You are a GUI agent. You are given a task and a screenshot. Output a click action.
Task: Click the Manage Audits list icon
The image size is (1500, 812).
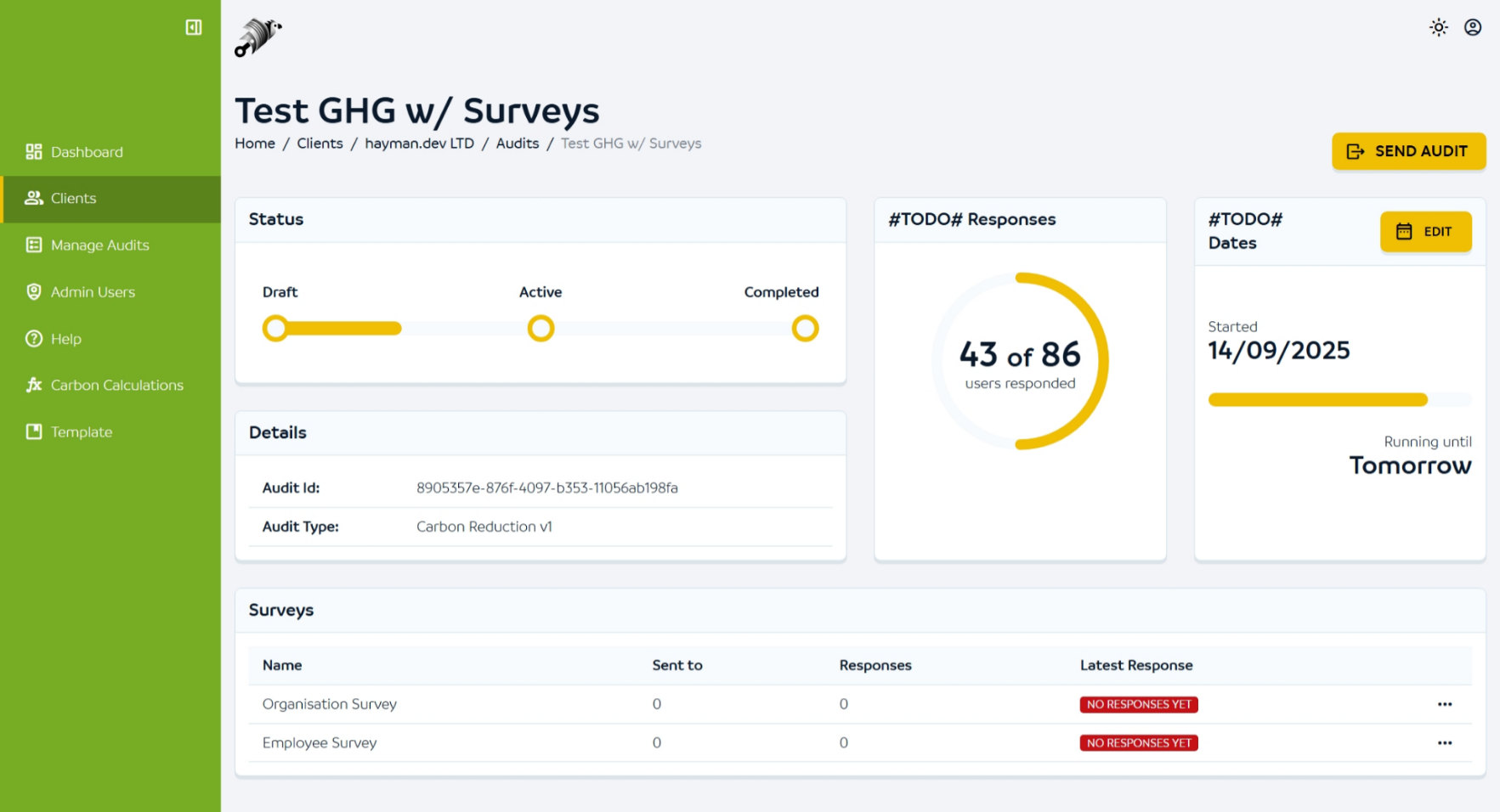[x=34, y=245]
